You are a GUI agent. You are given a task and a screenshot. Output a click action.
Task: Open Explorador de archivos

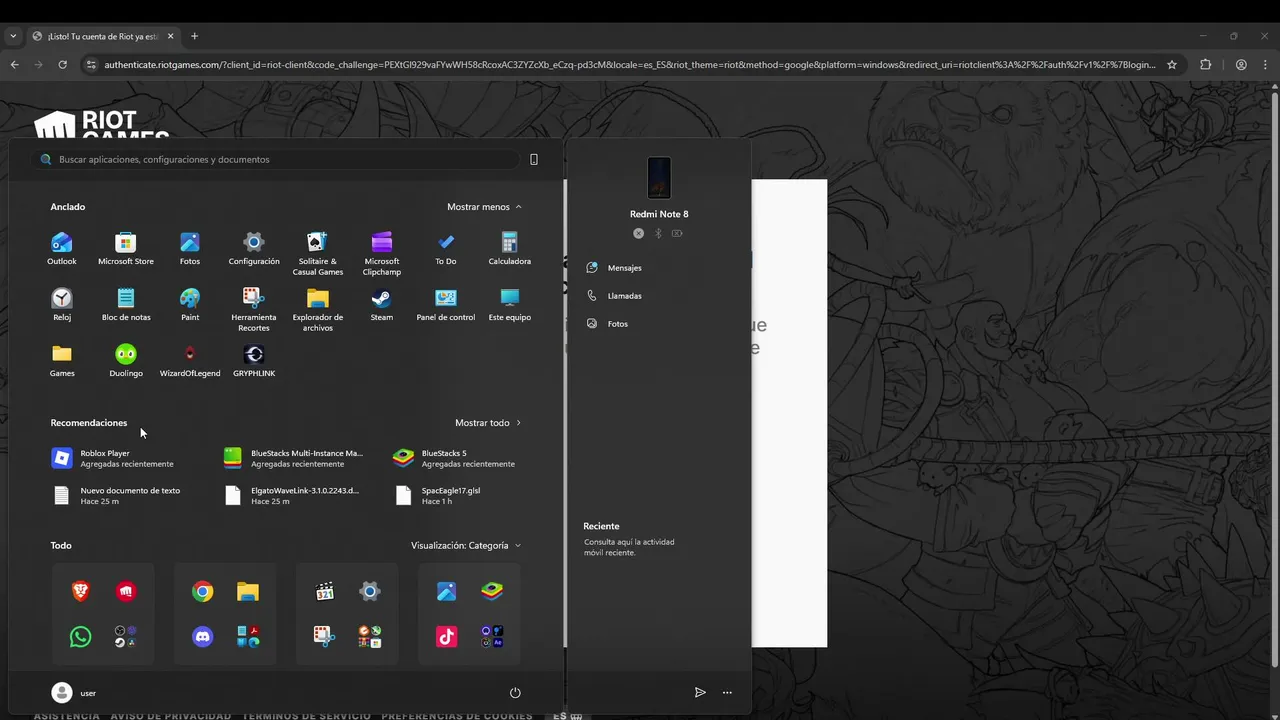(318, 310)
